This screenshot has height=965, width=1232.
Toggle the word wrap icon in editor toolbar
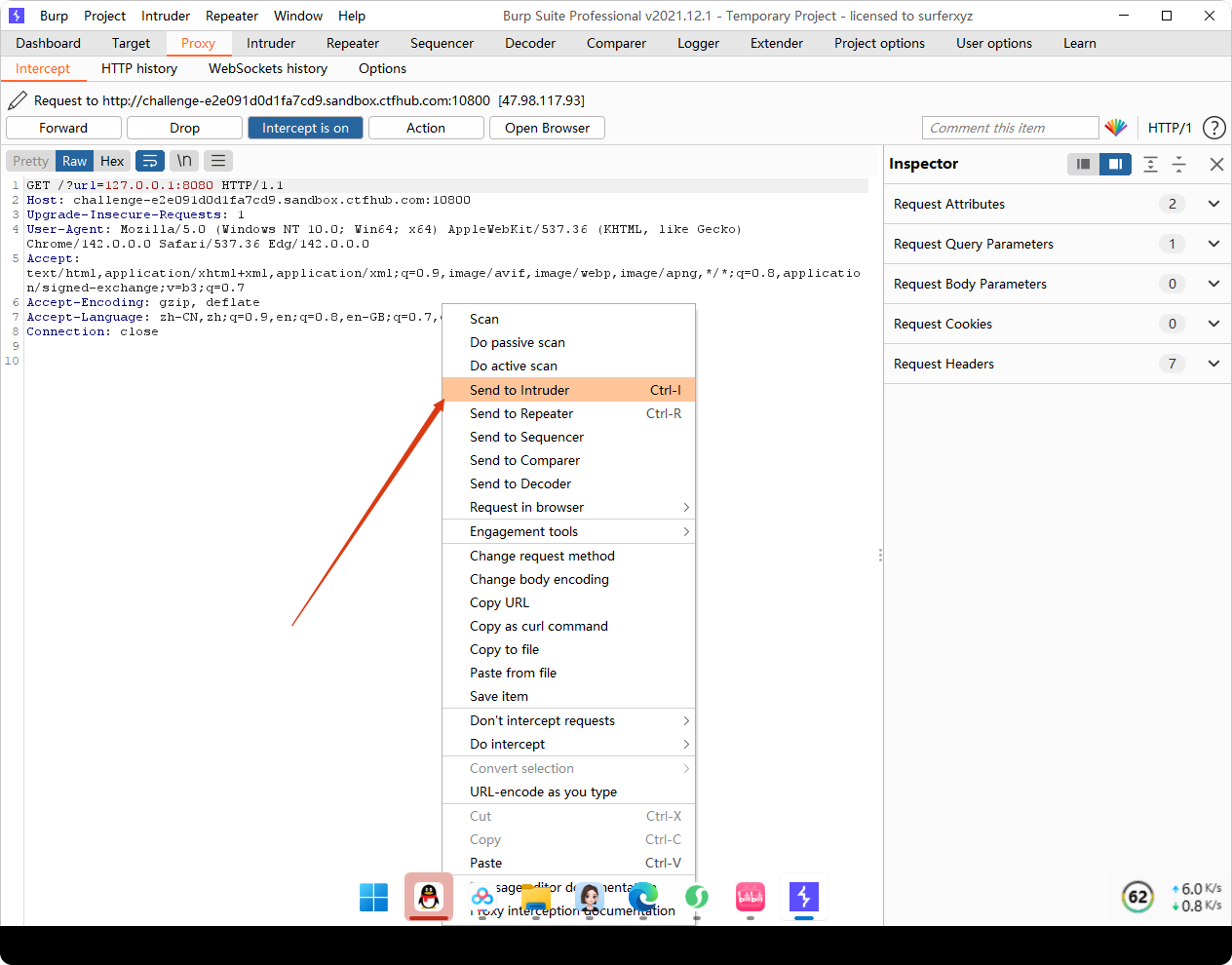pyautogui.click(x=150, y=161)
